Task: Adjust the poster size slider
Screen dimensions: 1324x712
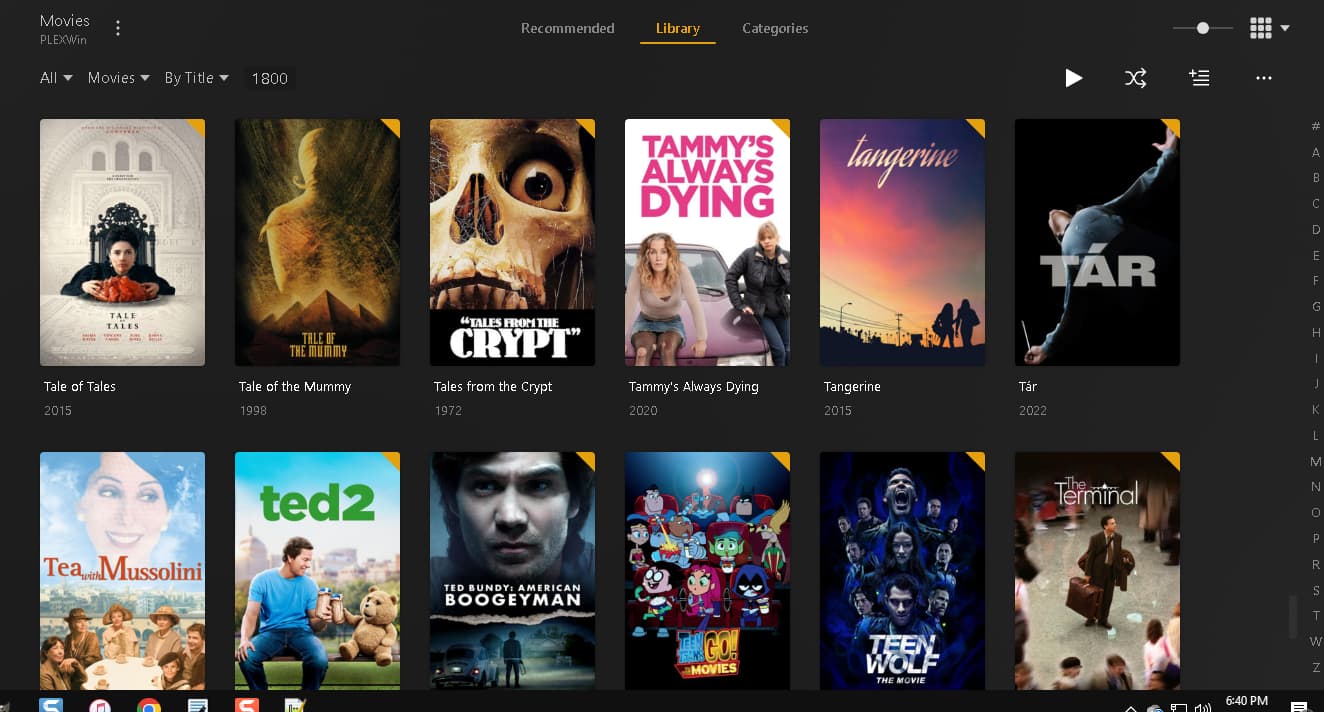Action: pos(1202,28)
